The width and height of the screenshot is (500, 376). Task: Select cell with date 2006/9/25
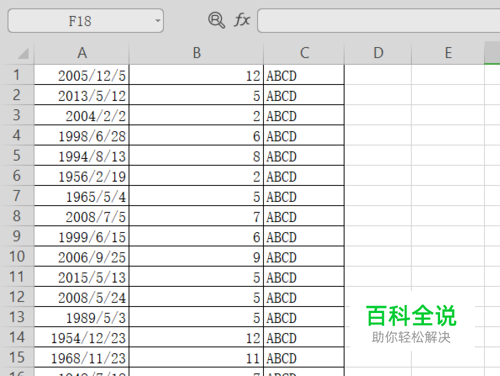coord(82,256)
